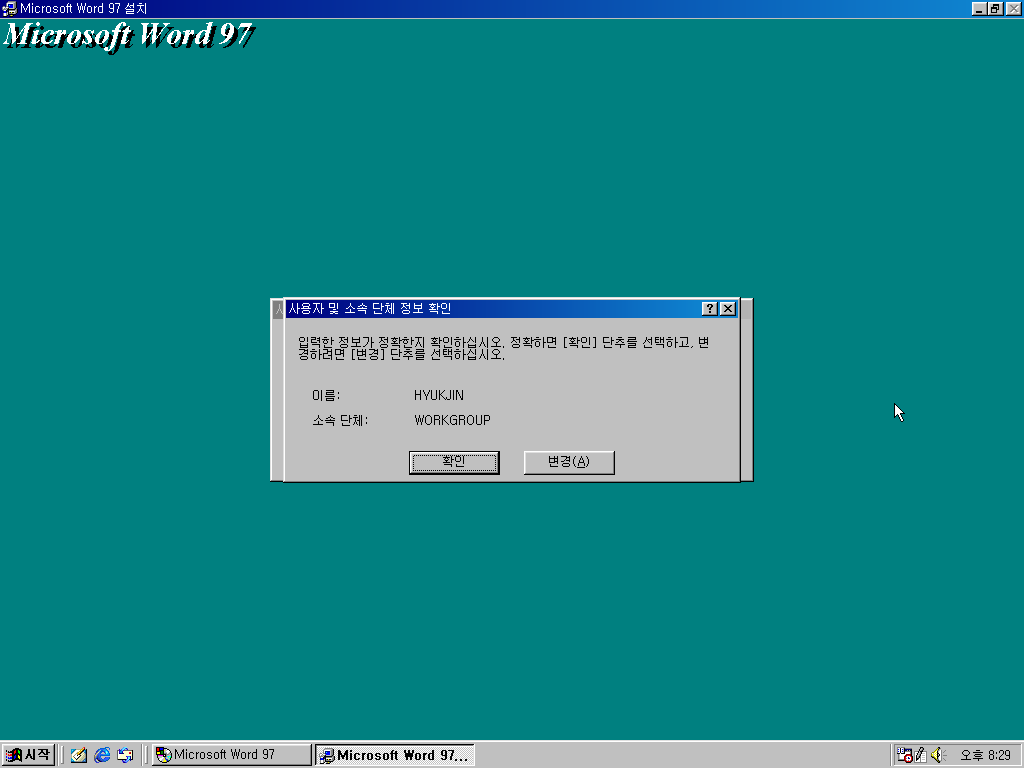The image size is (1024, 768).
Task: Open the notepad-pencil quick launch icon
Action: 79,755
